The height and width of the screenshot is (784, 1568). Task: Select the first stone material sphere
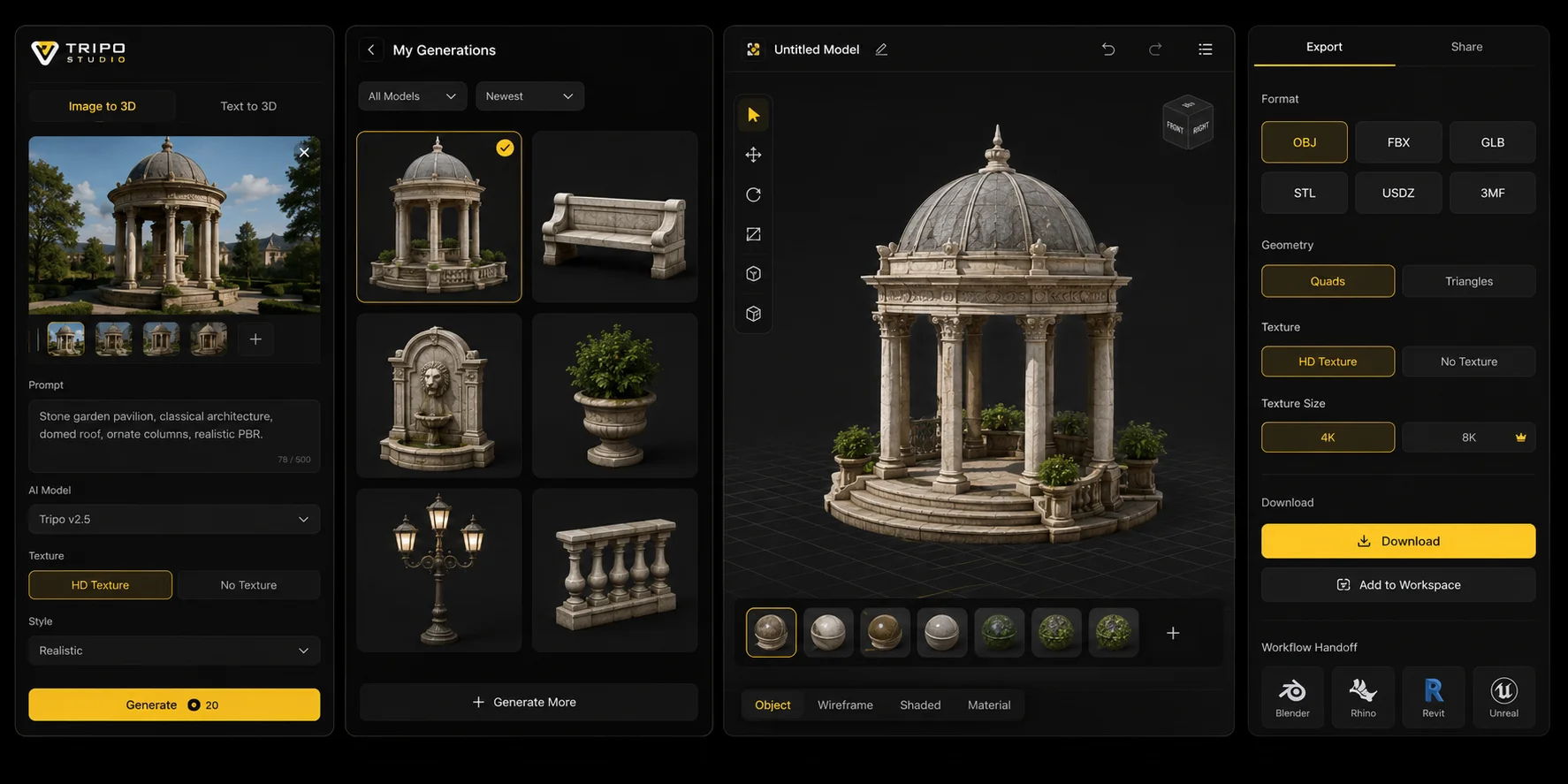click(771, 632)
